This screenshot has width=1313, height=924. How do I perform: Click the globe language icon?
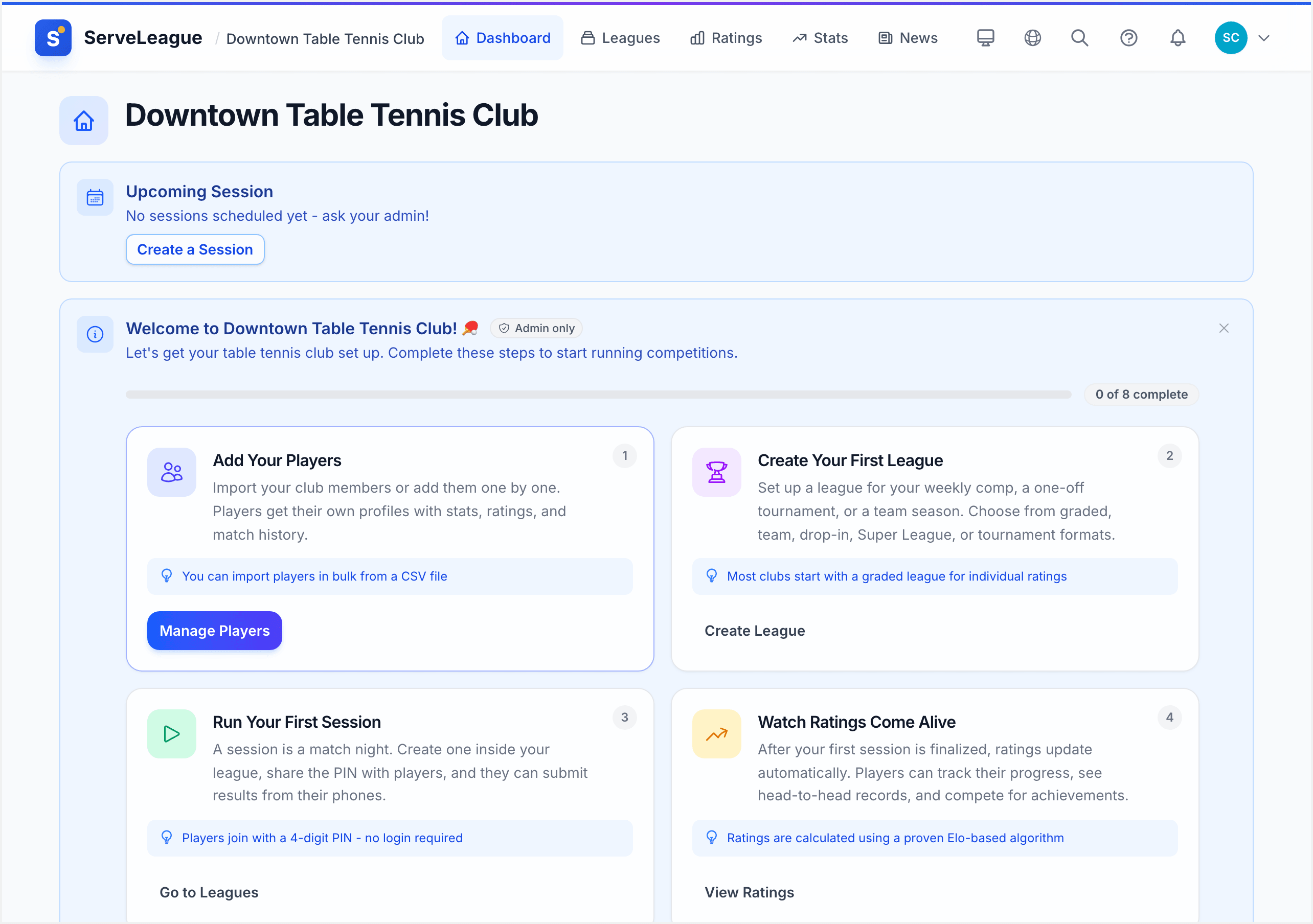[1032, 38]
